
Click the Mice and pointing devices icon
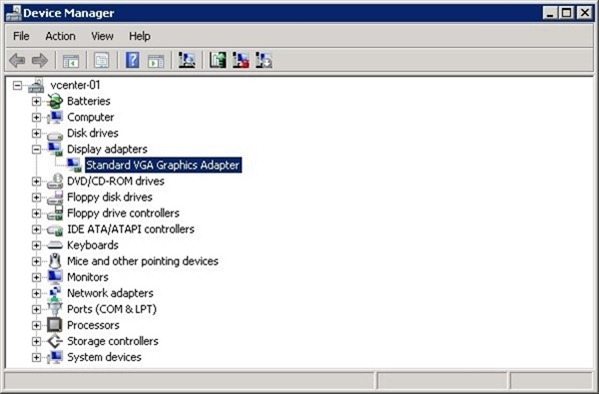[x=55, y=261]
